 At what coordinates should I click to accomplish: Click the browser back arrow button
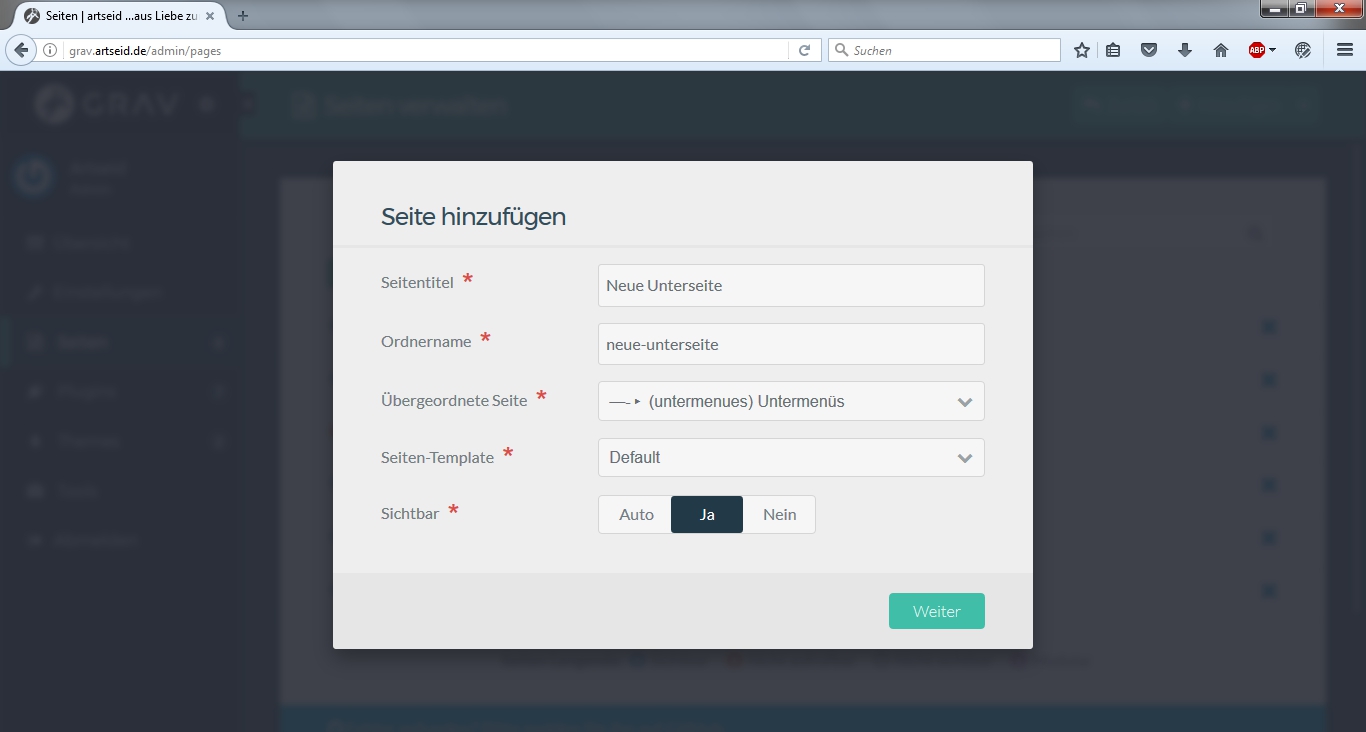[21, 50]
